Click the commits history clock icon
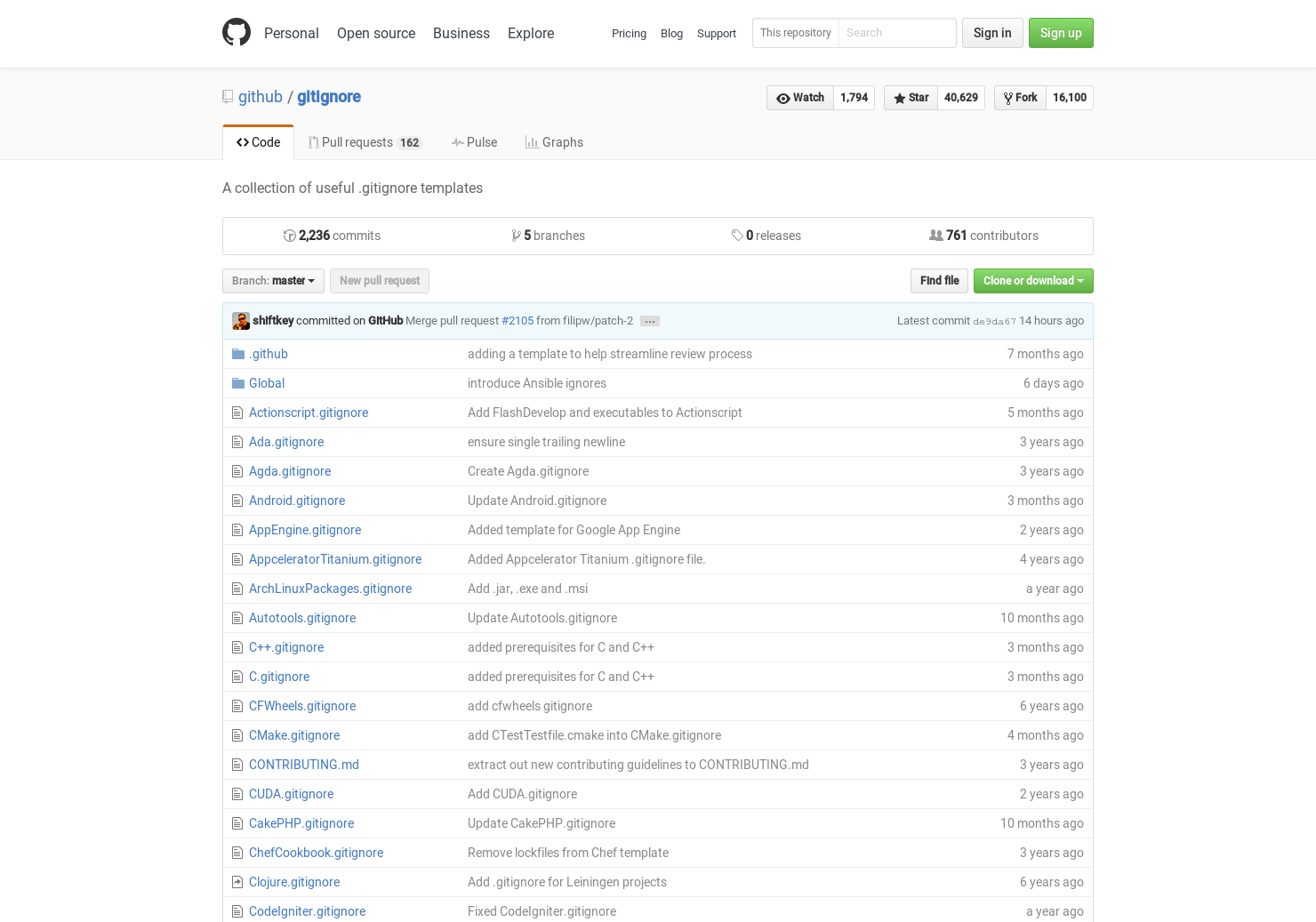The image size is (1316, 922). (290, 236)
